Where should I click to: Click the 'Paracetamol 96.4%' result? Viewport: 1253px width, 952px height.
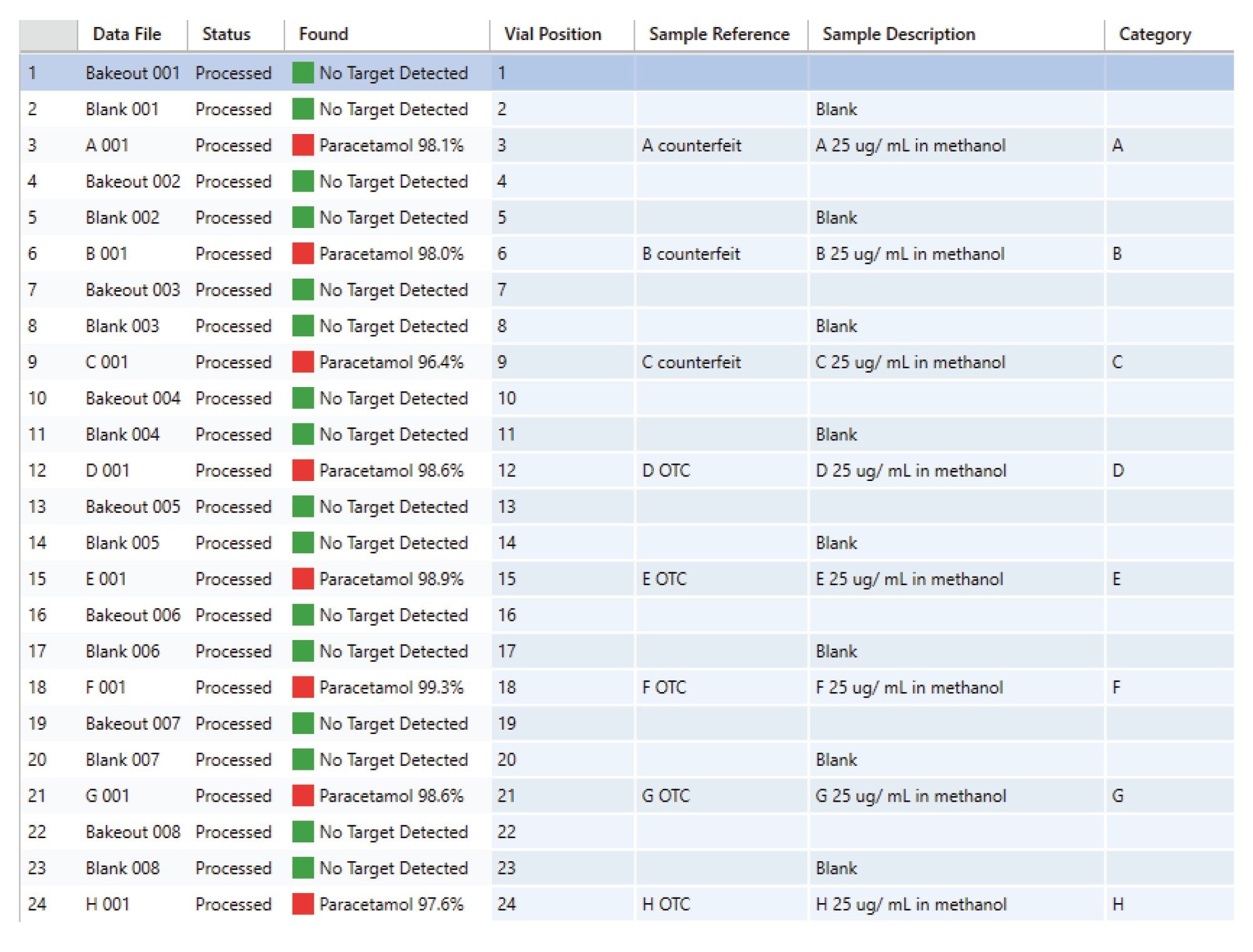(x=392, y=362)
